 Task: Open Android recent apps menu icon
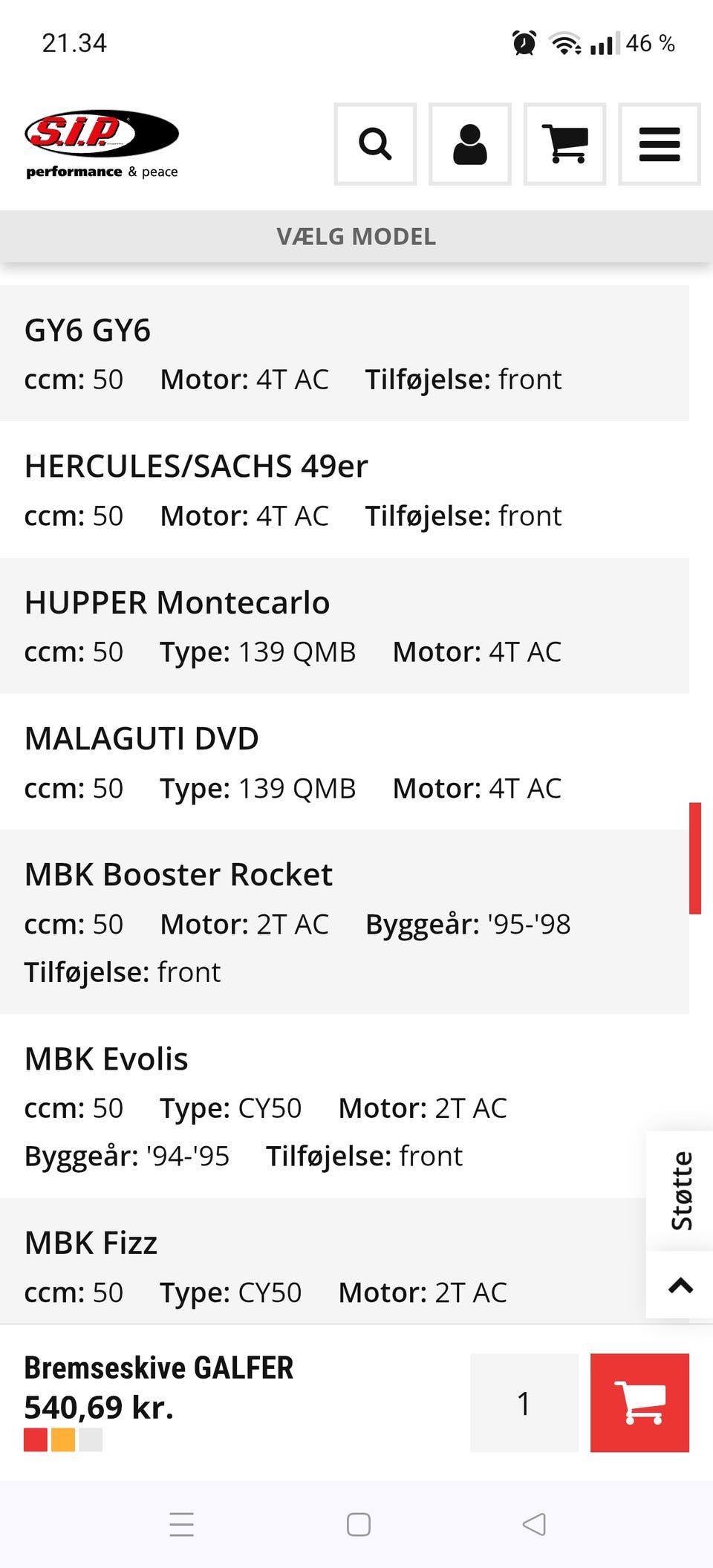[181, 1524]
